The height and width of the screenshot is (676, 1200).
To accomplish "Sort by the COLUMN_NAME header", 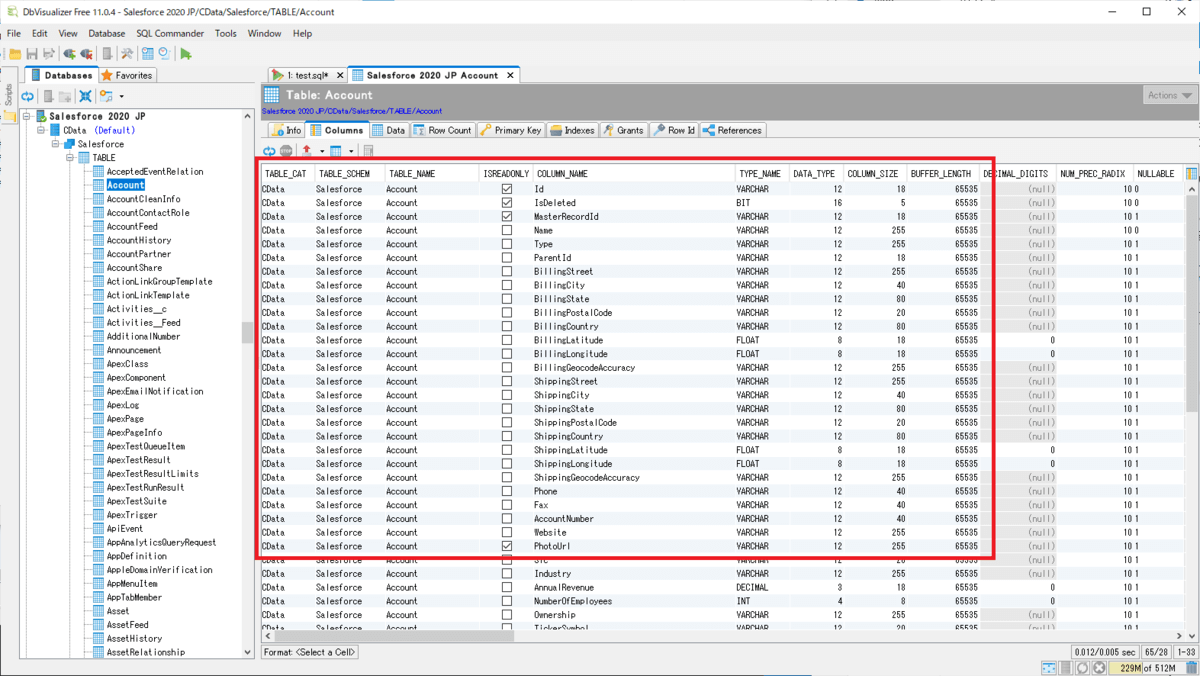I will [x=562, y=174].
